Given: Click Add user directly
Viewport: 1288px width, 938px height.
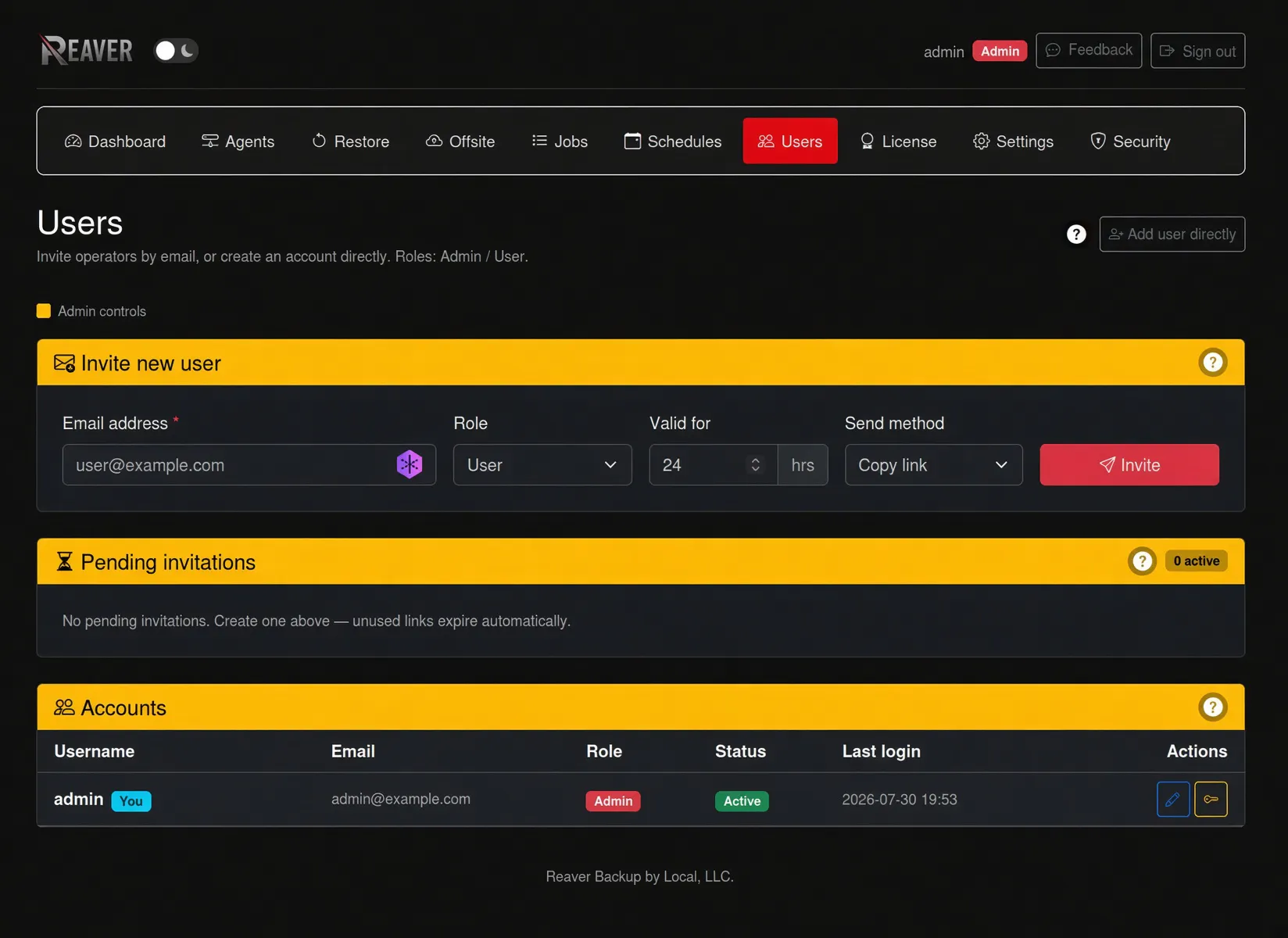Looking at the screenshot, I should point(1172,234).
